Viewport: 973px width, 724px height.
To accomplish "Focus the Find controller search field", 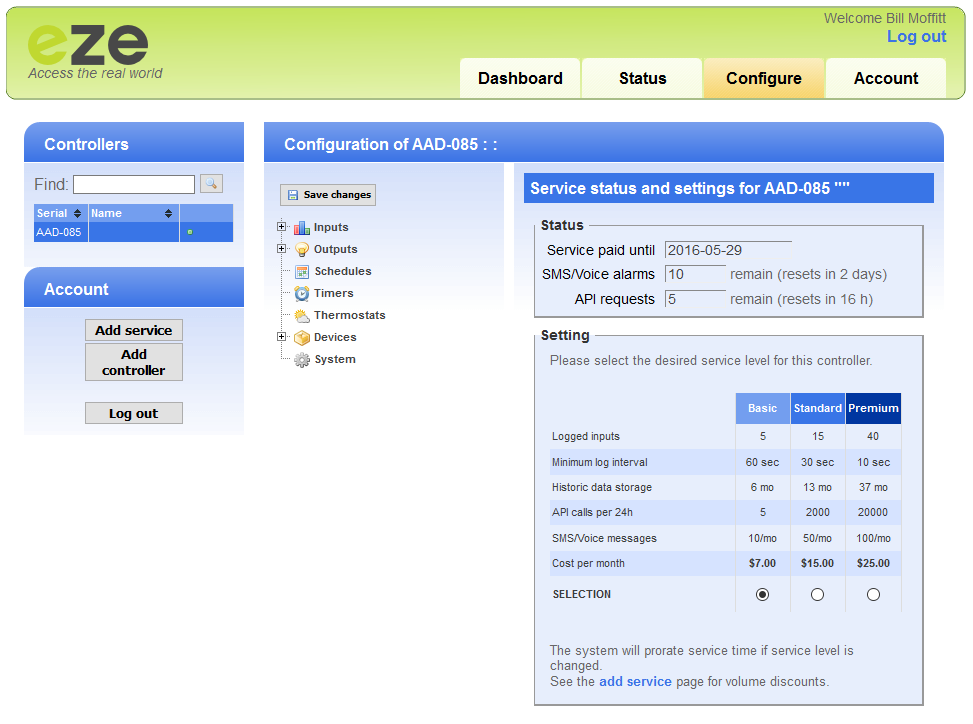I will tap(134, 184).
